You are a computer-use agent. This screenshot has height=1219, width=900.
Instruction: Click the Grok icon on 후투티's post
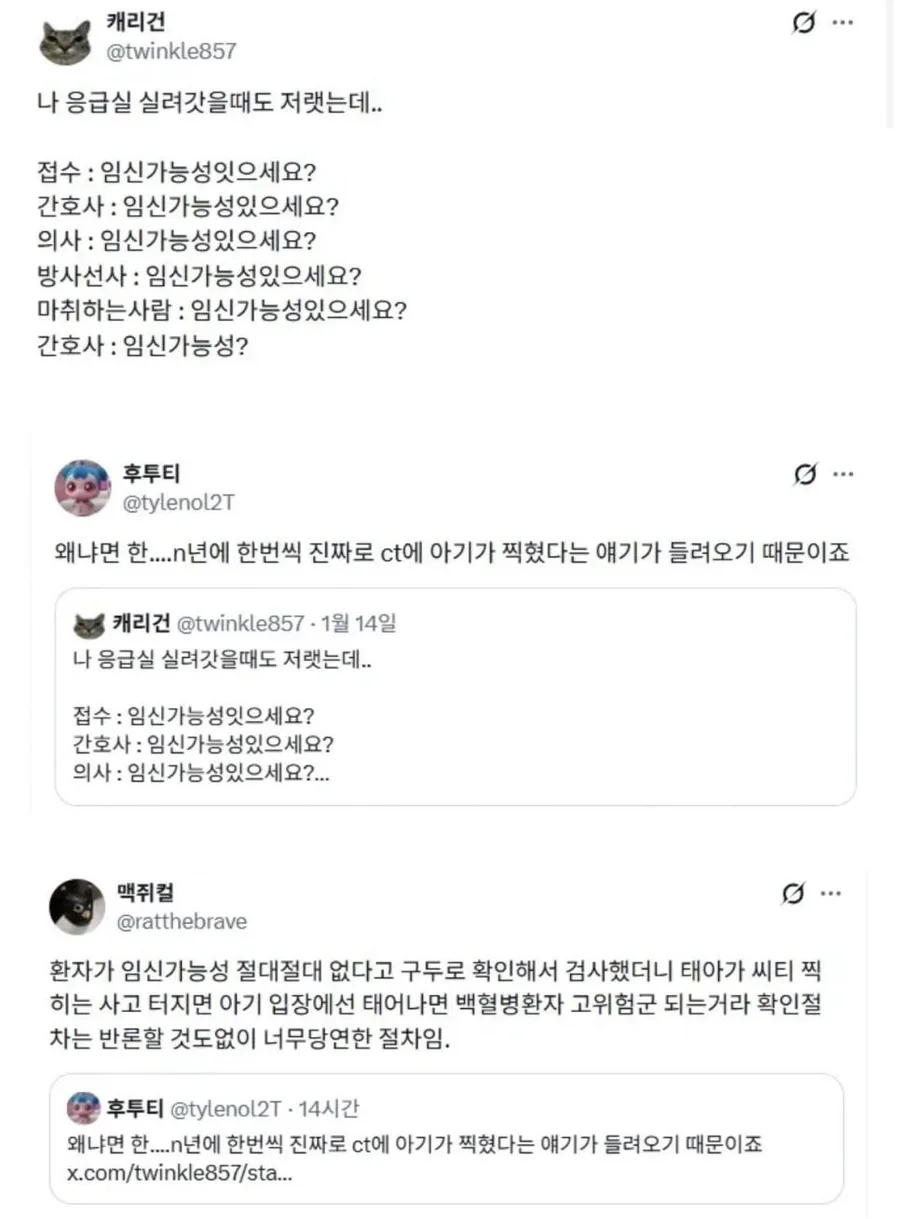click(803, 474)
